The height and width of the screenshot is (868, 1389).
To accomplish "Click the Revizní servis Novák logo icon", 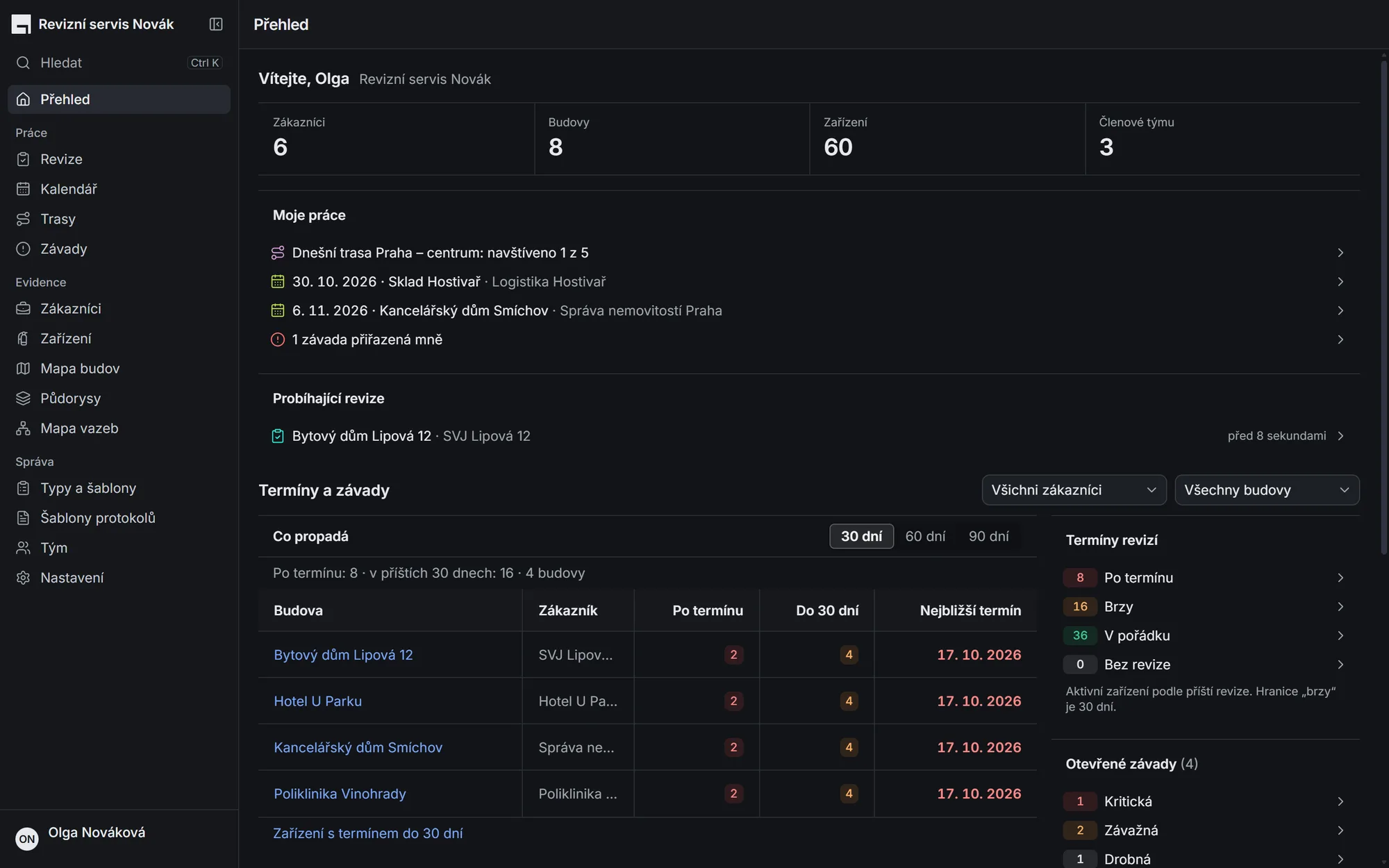I will (x=21, y=24).
